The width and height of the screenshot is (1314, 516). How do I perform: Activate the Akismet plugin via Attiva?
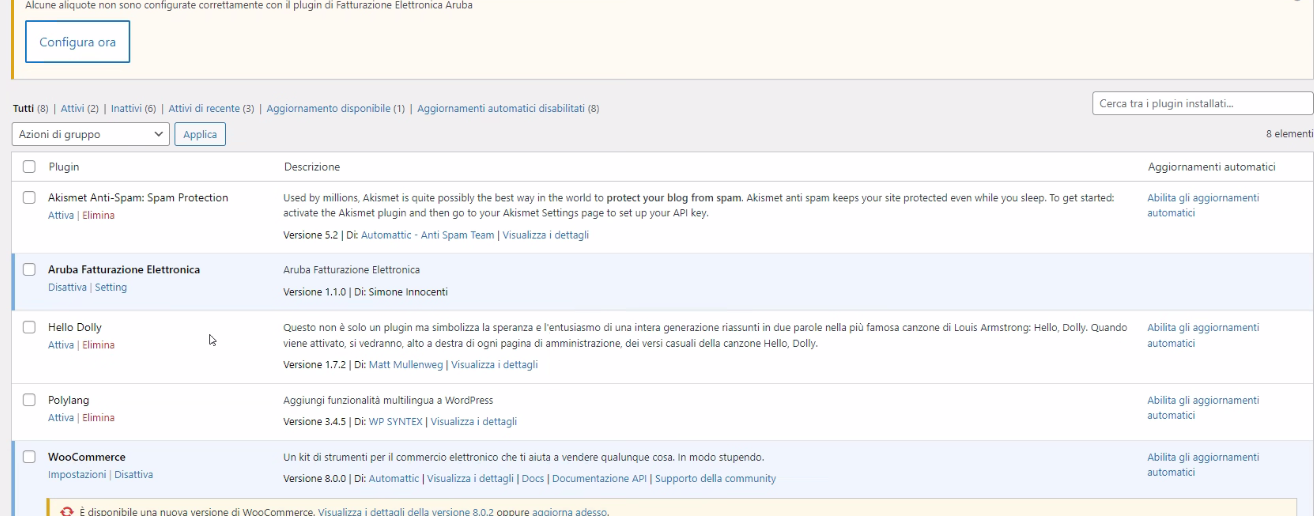tap(61, 215)
